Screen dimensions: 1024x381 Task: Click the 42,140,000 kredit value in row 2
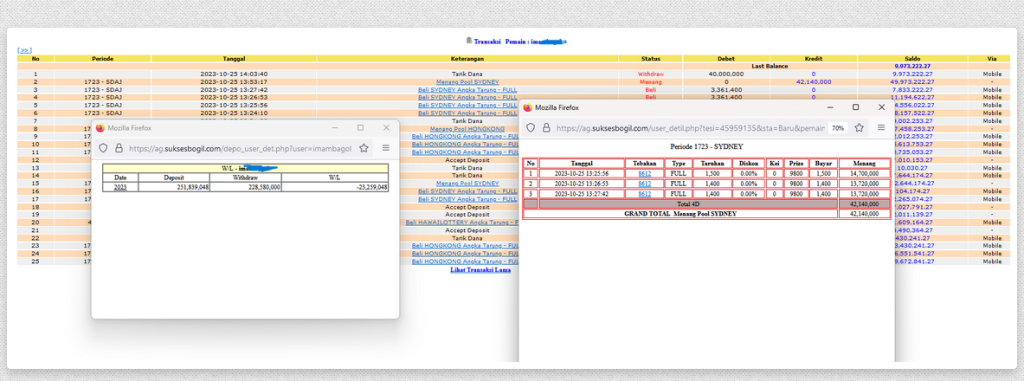pos(814,82)
